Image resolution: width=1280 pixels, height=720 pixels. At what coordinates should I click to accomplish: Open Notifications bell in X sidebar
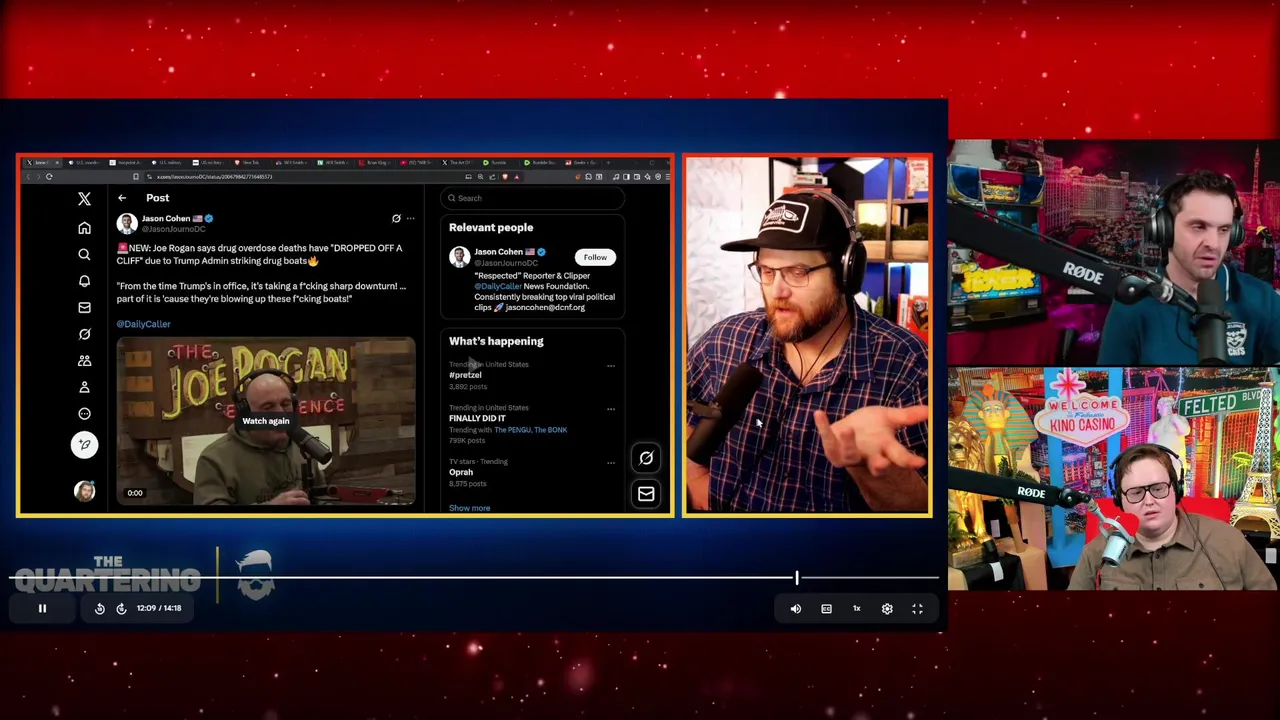coord(84,281)
